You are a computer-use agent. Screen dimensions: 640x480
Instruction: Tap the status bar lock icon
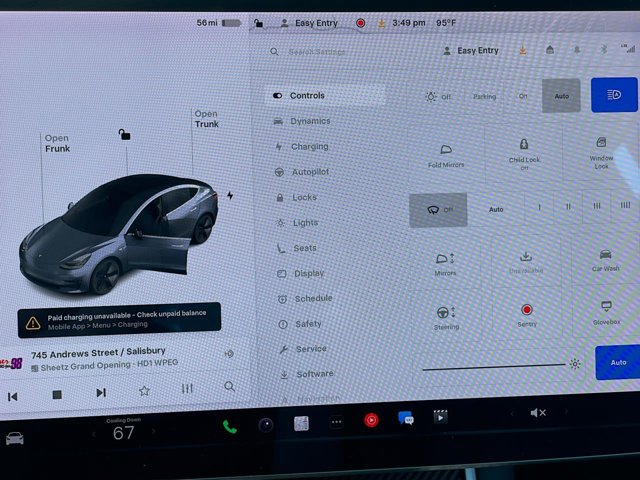pyautogui.click(x=258, y=23)
